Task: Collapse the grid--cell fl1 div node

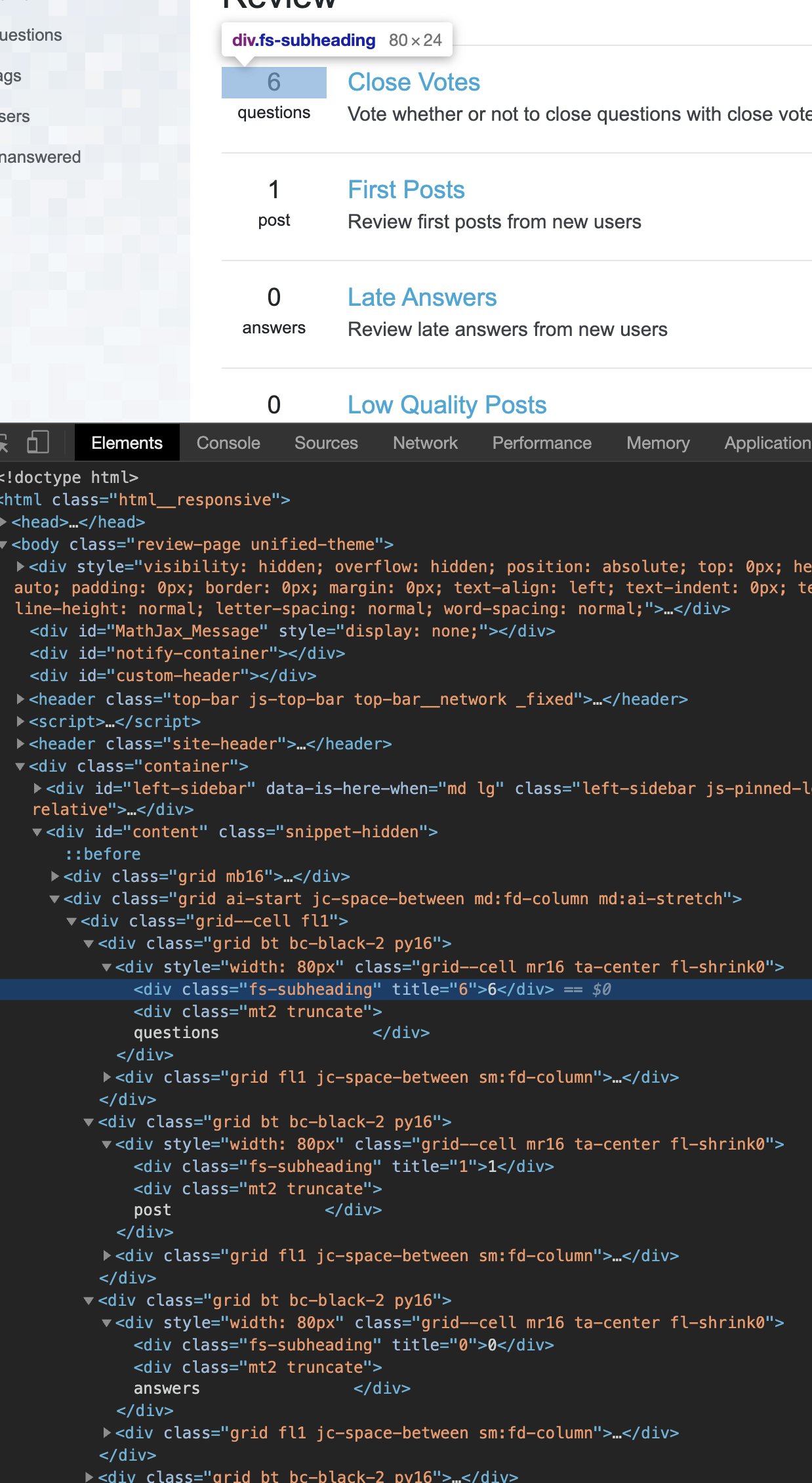Action: [x=72, y=921]
